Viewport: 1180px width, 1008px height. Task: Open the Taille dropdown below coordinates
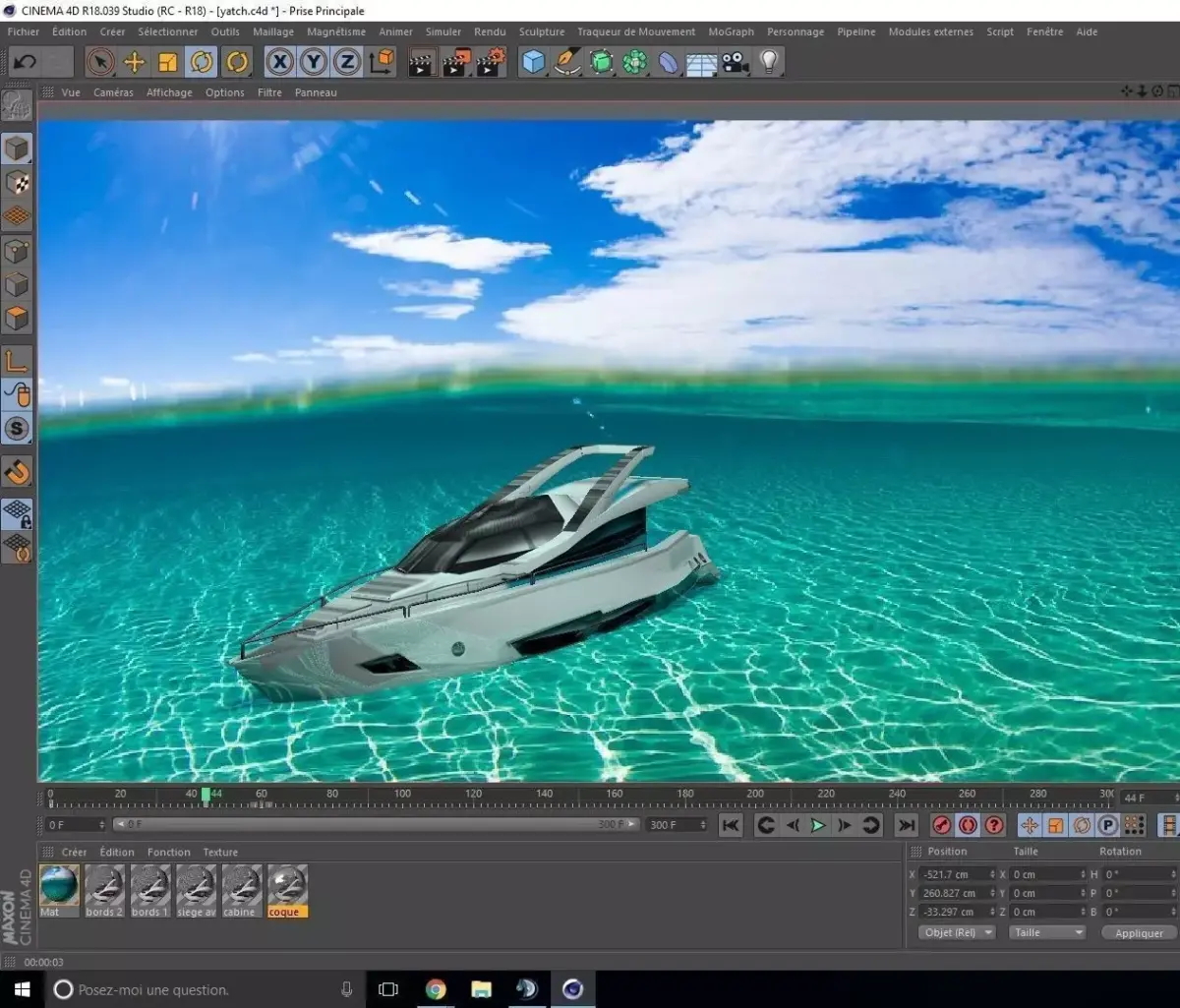1047,932
